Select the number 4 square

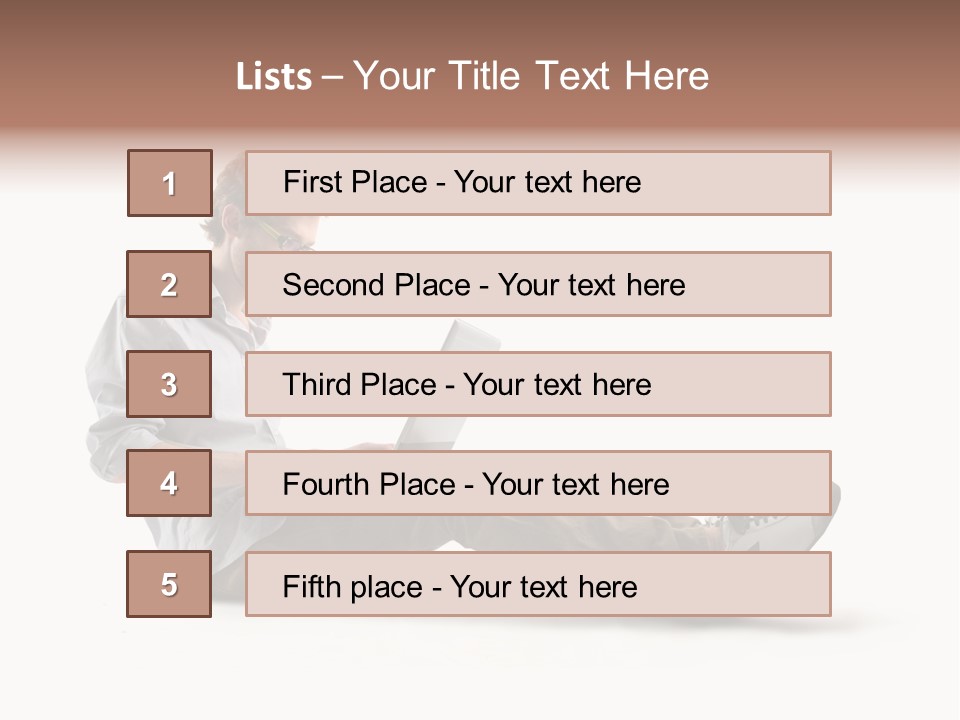(169, 483)
